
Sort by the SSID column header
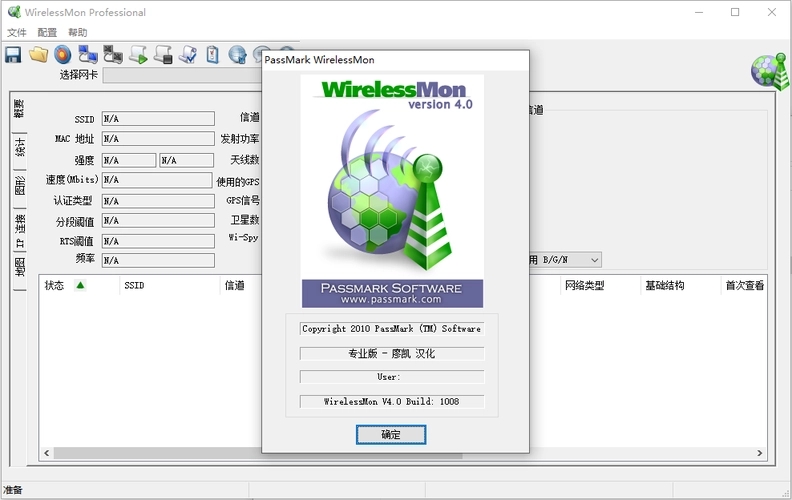[x=170, y=285]
